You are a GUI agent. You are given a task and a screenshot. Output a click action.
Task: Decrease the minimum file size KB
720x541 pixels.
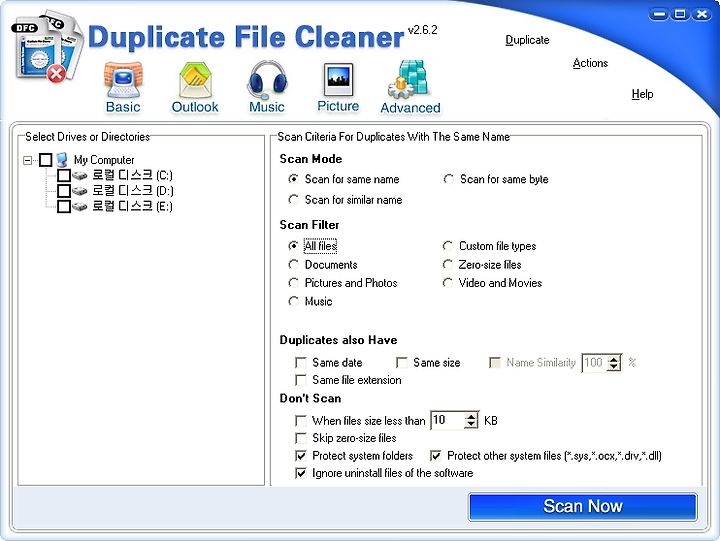tap(471, 424)
